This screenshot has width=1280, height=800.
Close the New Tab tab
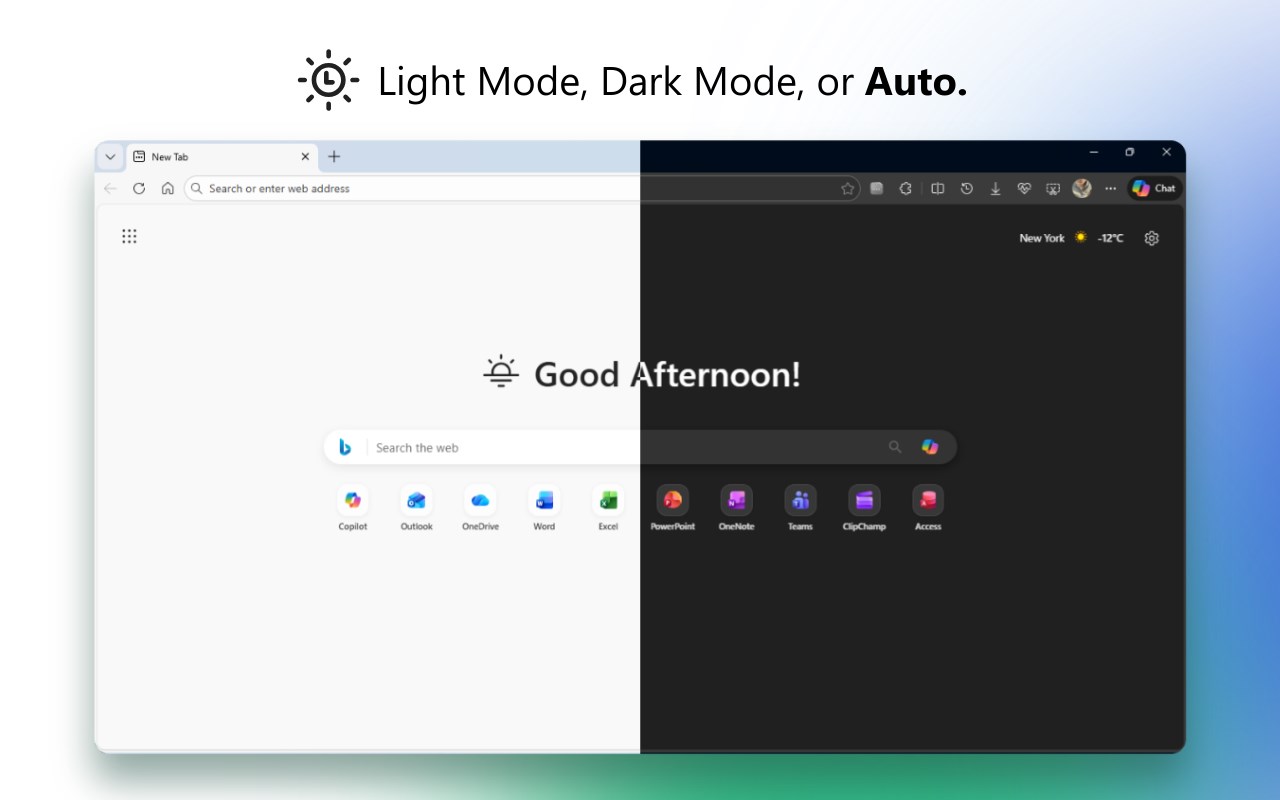click(x=305, y=157)
